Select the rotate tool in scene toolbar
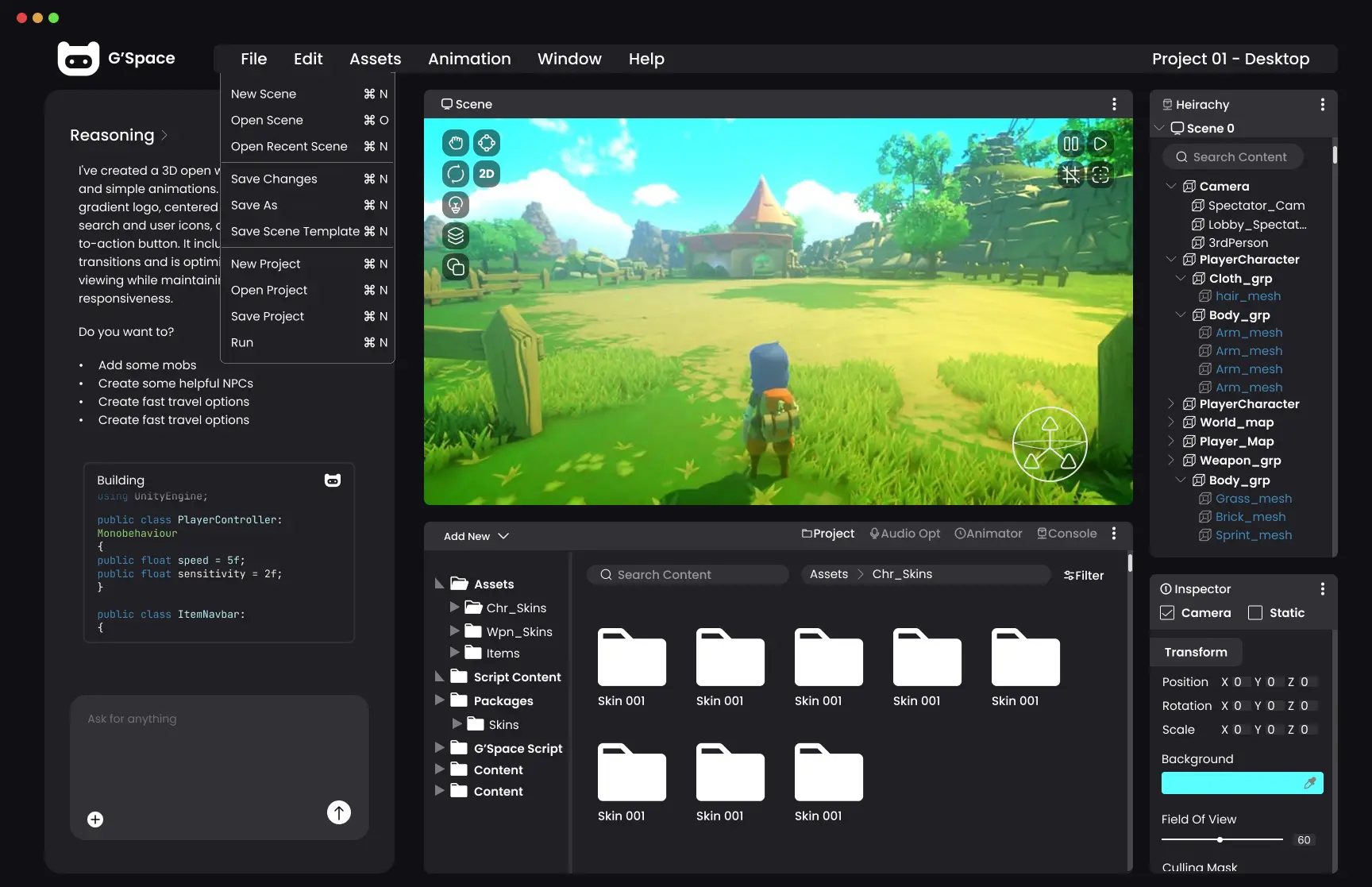 tap(456, 173)
